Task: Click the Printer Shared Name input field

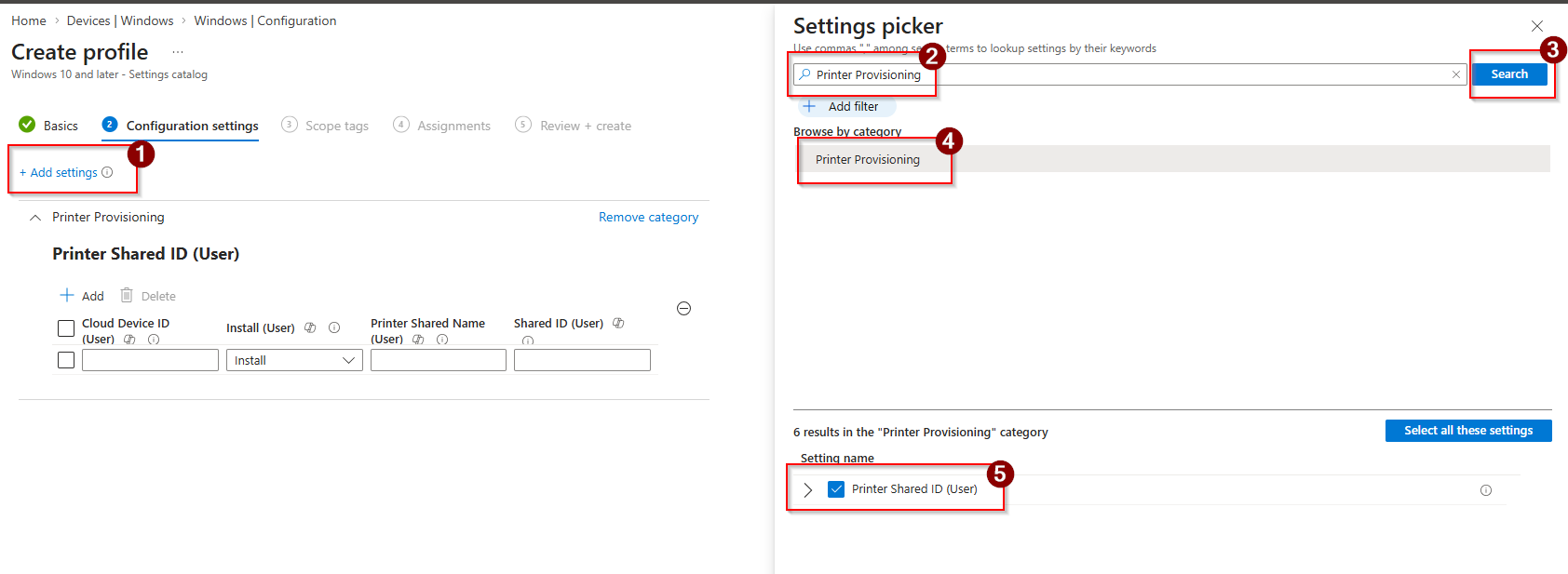Action: click(x=438, y=360)
